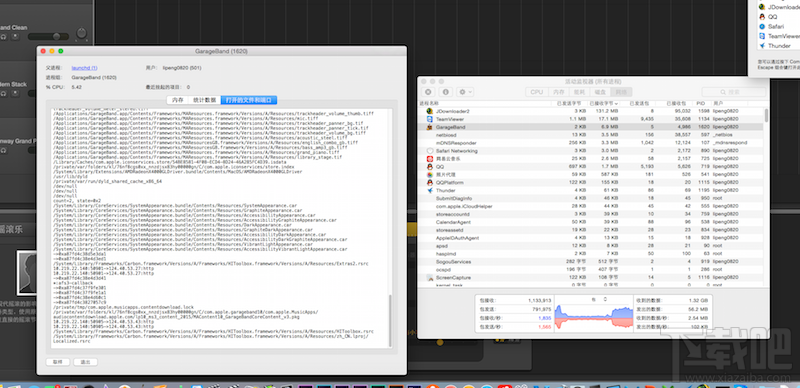Click the 取样 sample button
Image resolution: width=800 pixels, height=388 pixels.
(x=58, y=362)
